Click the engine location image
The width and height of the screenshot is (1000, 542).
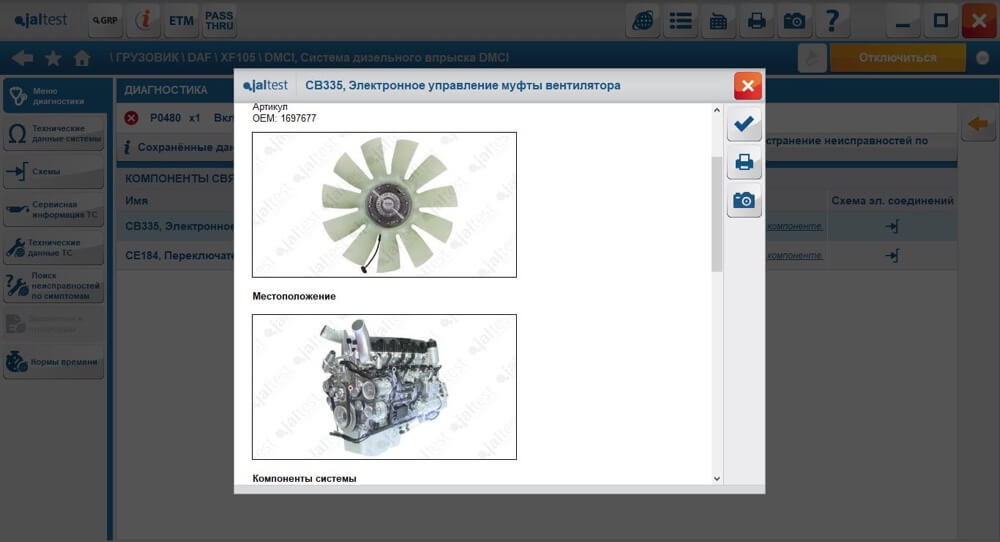click(385, 386)
